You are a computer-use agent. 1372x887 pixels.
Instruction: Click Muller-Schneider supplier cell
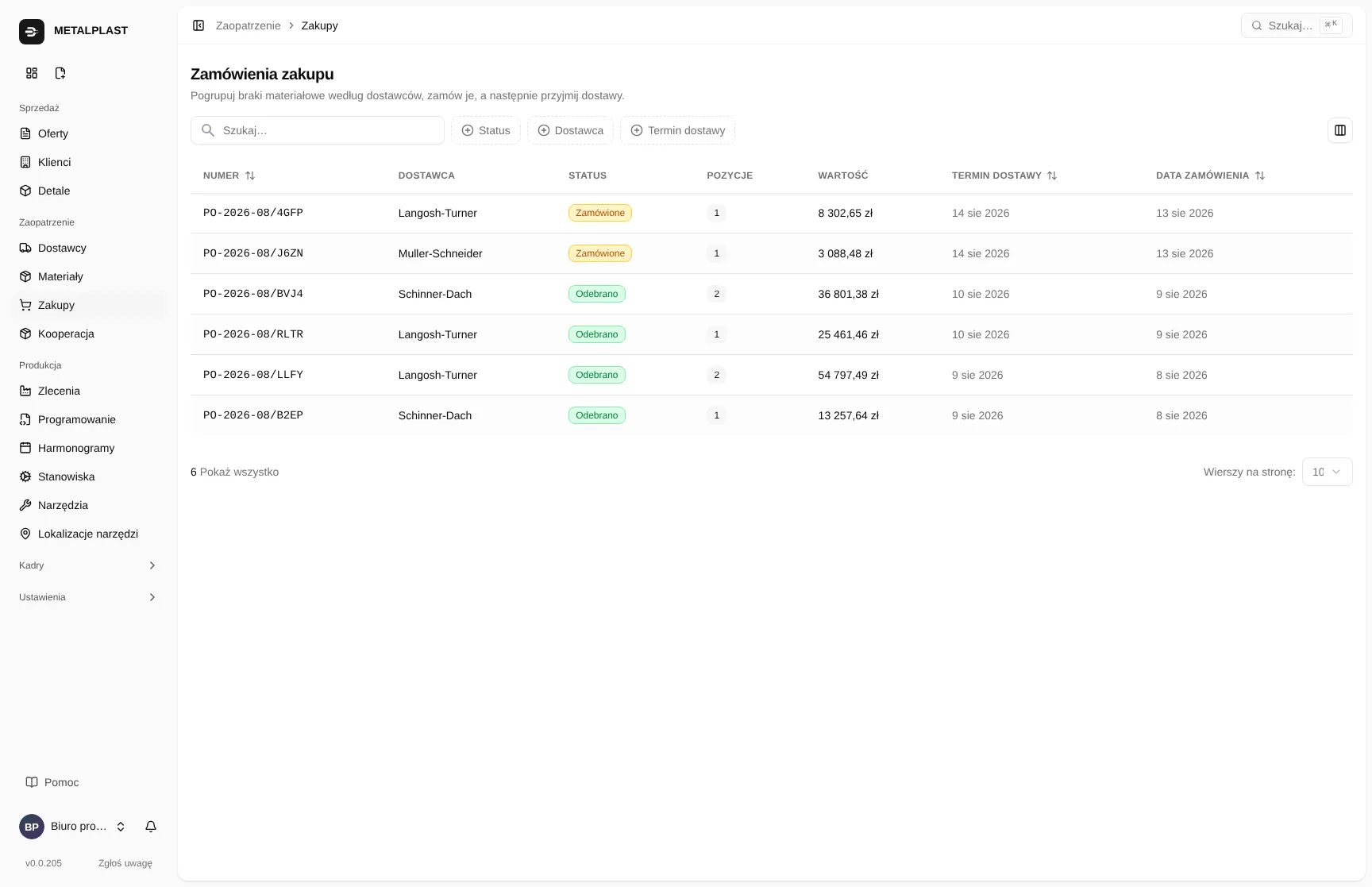click(x=441, y=253)
